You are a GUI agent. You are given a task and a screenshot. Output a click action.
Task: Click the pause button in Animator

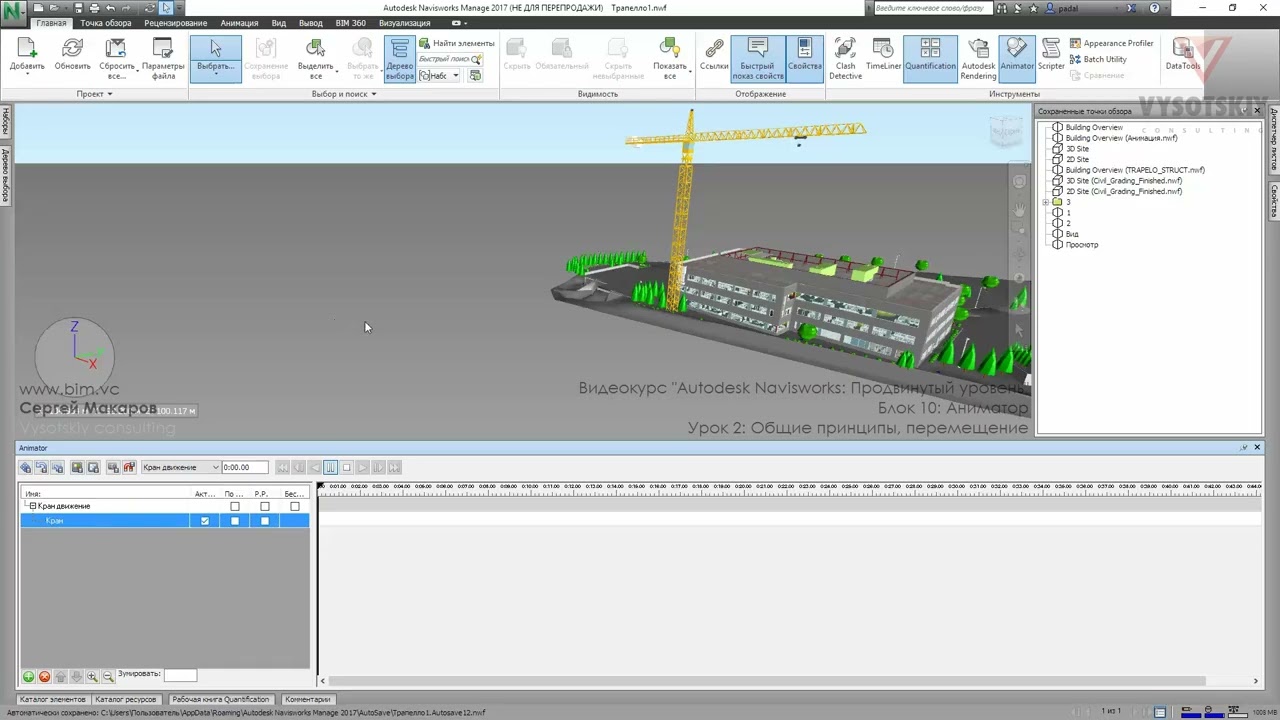coord(330,467)
